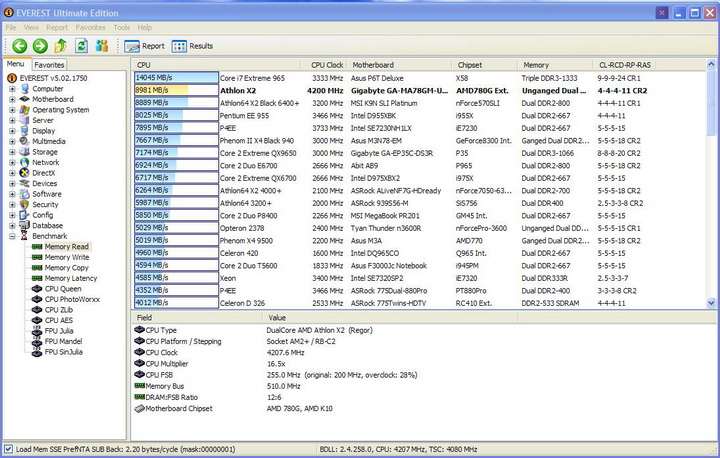Open the CPU PhotoWorxx benchmark
The height and width of the screenshot is (458, 720).
coord(72,300)
